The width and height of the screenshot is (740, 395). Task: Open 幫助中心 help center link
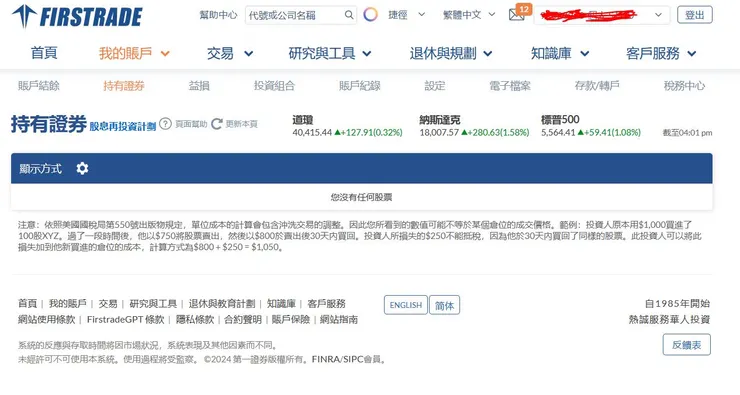pos(218,15)
